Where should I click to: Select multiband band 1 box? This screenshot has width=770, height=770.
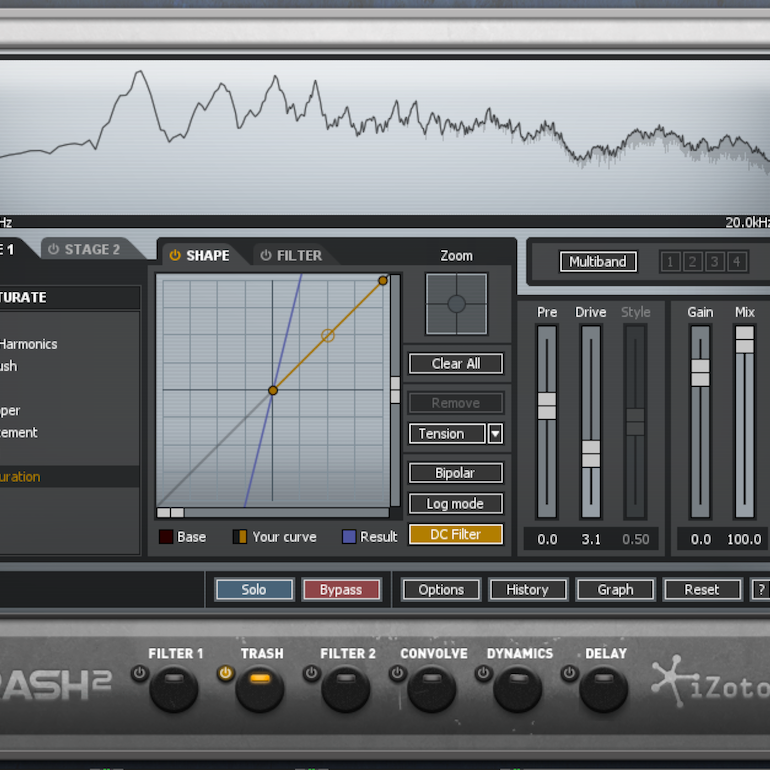coord(670,262)
